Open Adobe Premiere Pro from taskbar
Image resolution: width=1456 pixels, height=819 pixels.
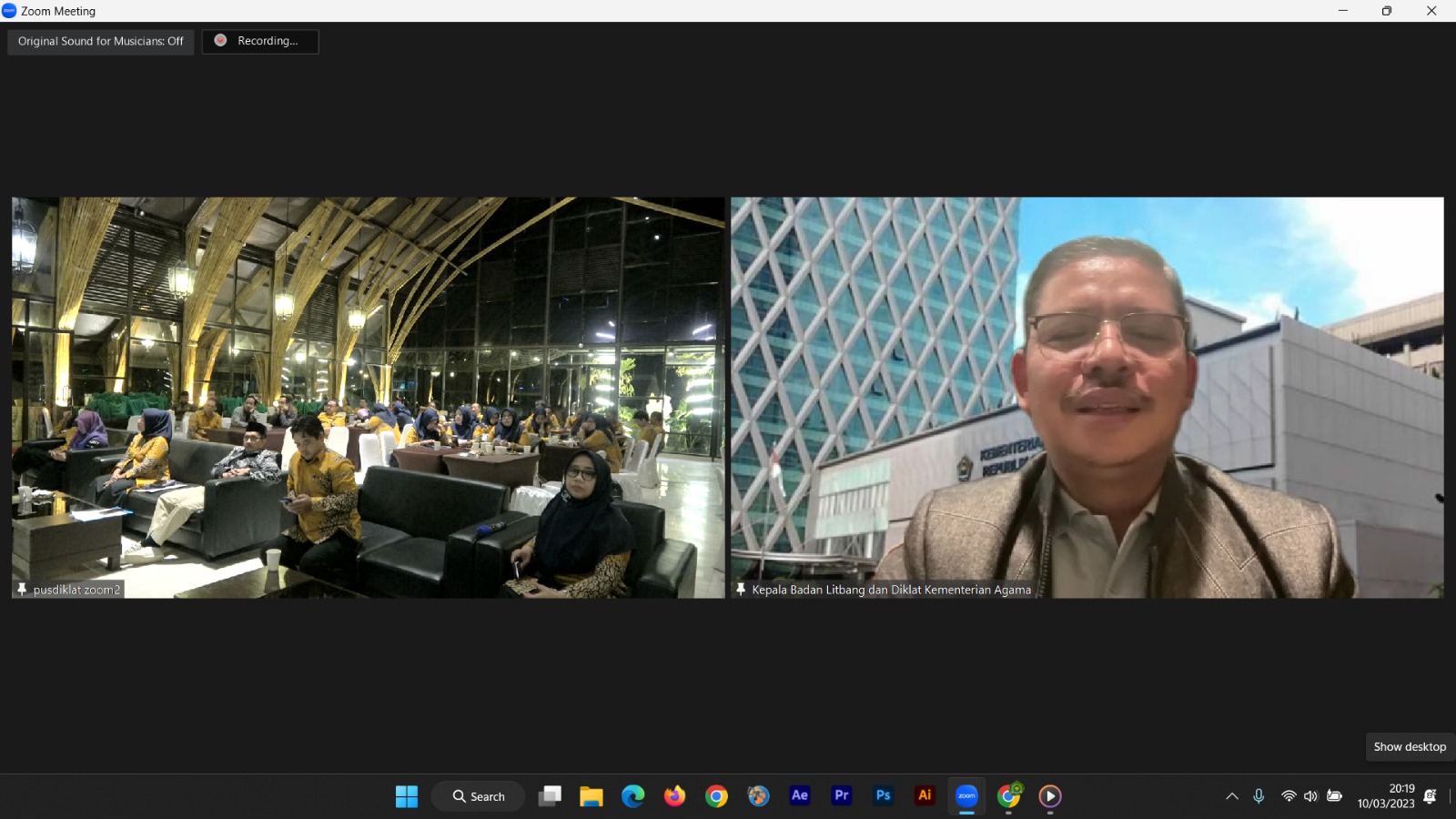click(842, 795)
